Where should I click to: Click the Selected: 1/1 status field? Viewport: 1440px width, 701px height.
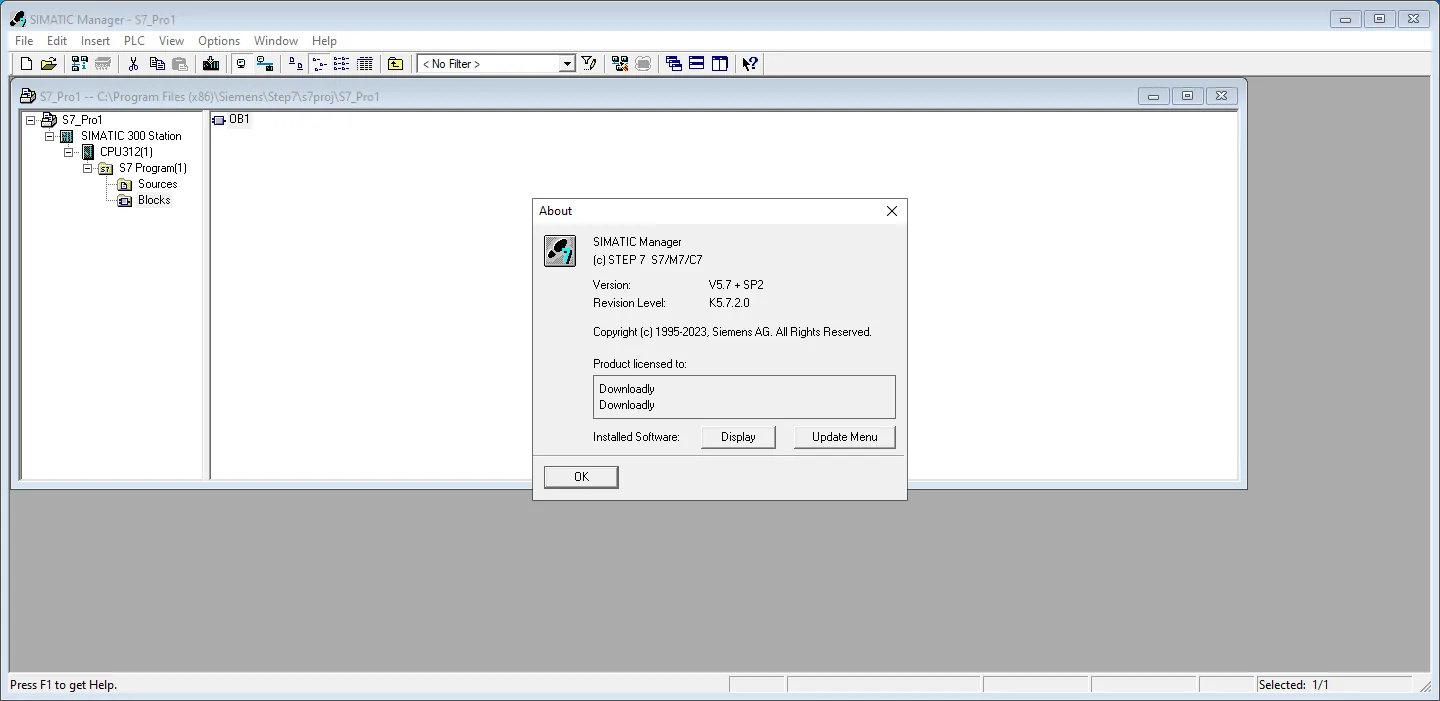pyautogui.click(x=1334, y=685)
